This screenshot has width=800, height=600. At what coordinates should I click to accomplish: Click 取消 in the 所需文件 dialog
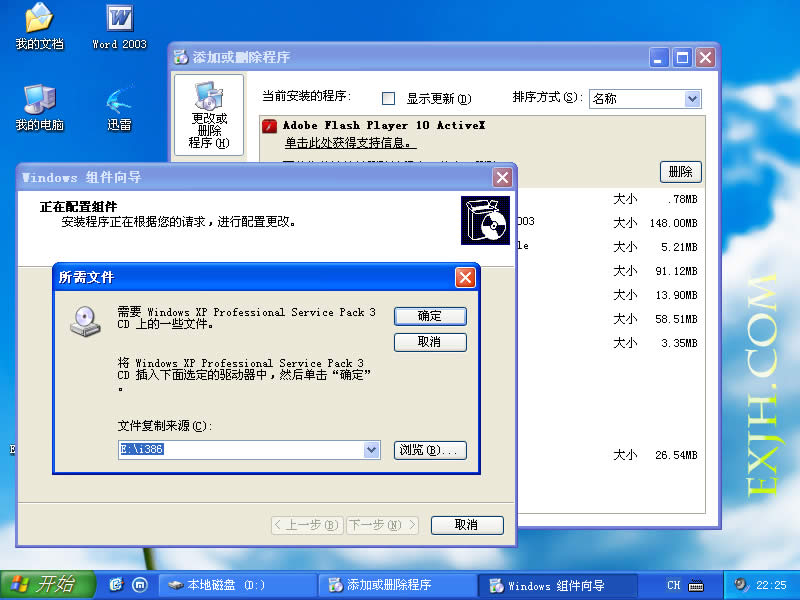click(430, 342)
